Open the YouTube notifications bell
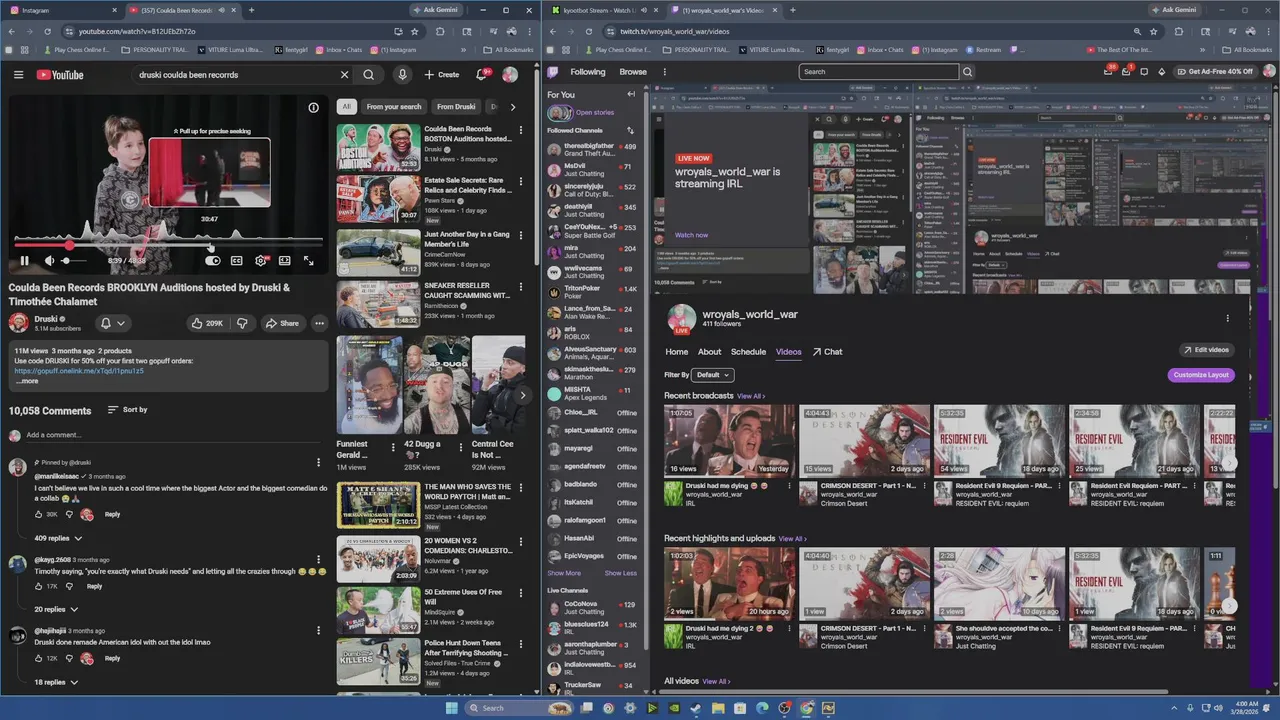This screenshot has height=720, width=1280. point(482,74)
